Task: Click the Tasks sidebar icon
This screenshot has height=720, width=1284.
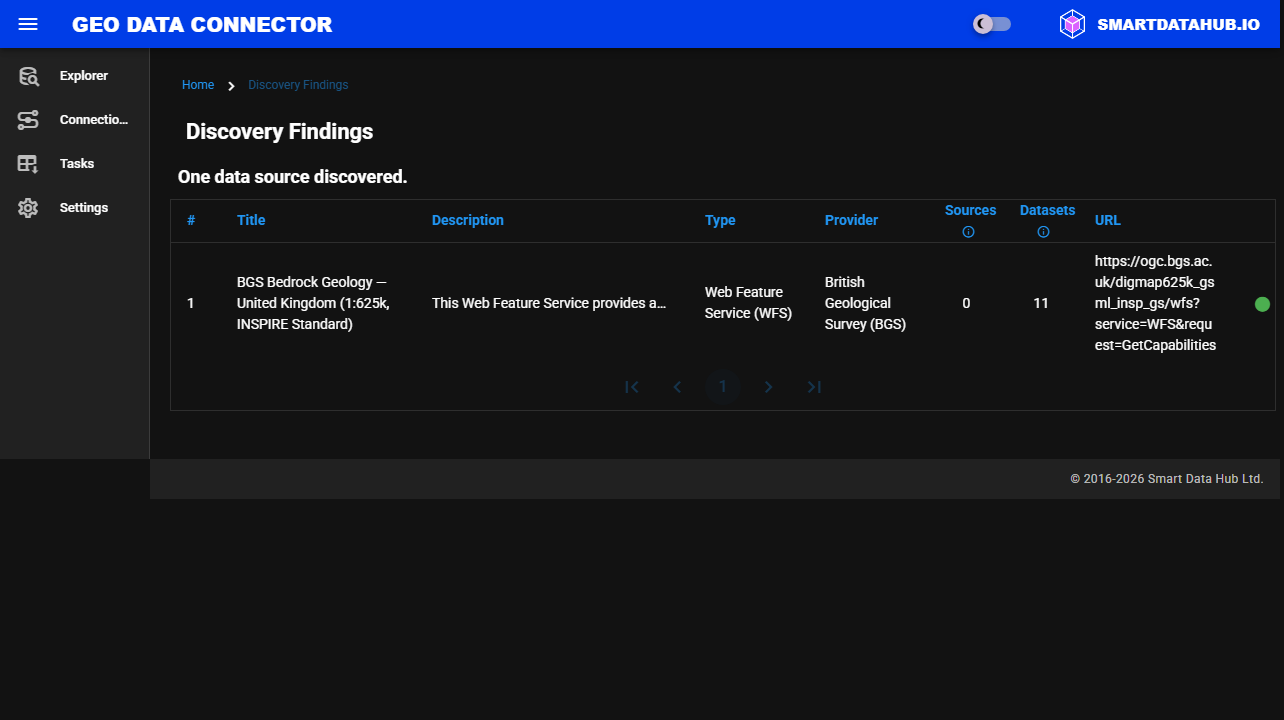Action: pyautogui.click(x=28, y=164)
